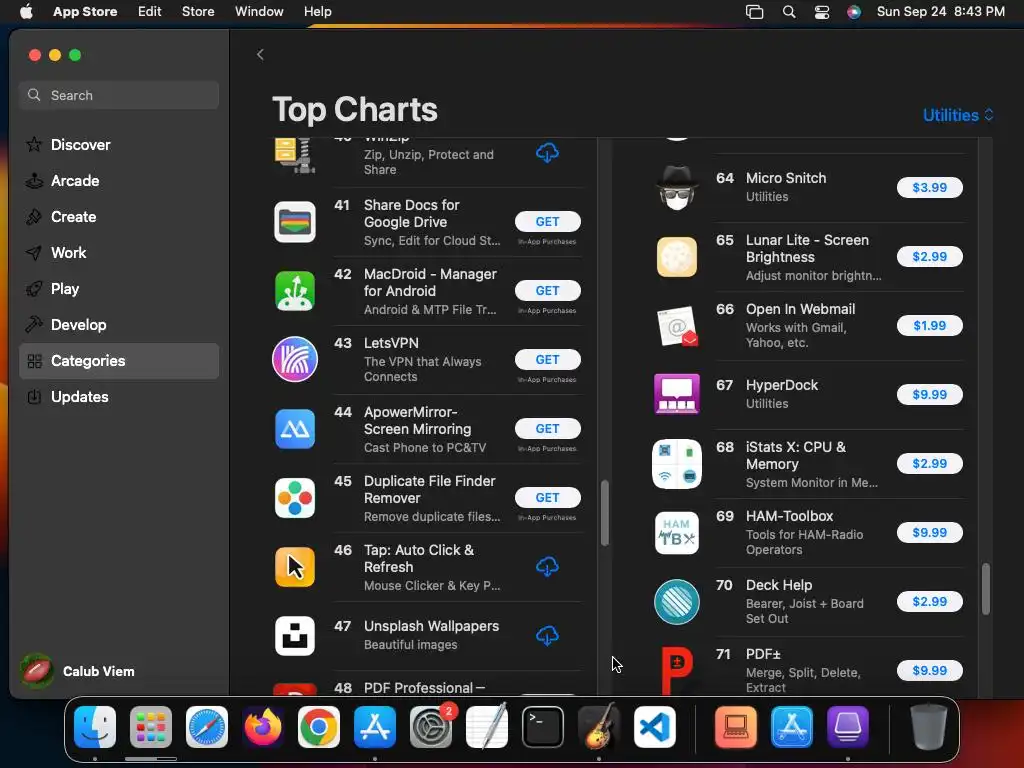This screenshot has width=1024, height=768.
Task: Open the Help menu
Action: (x=317, y=12)
